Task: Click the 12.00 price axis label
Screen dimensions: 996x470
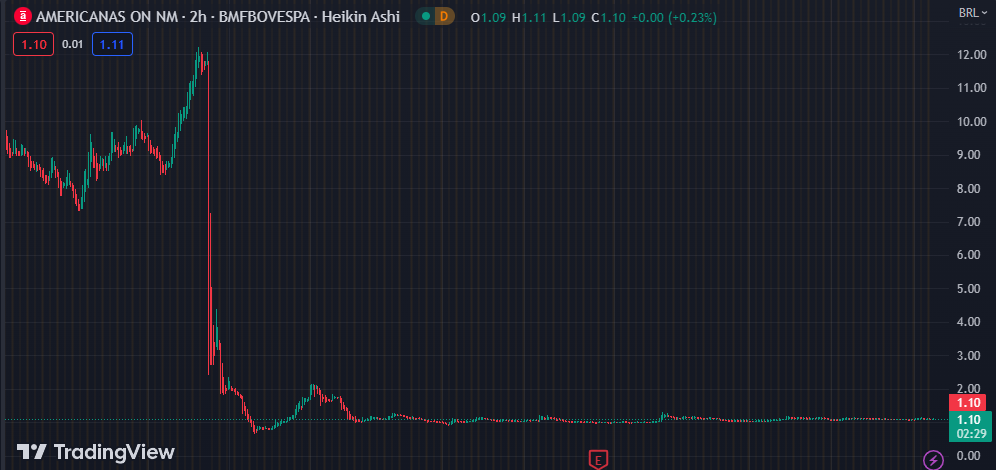Action: pyautogui.click(x=973, y=55)
